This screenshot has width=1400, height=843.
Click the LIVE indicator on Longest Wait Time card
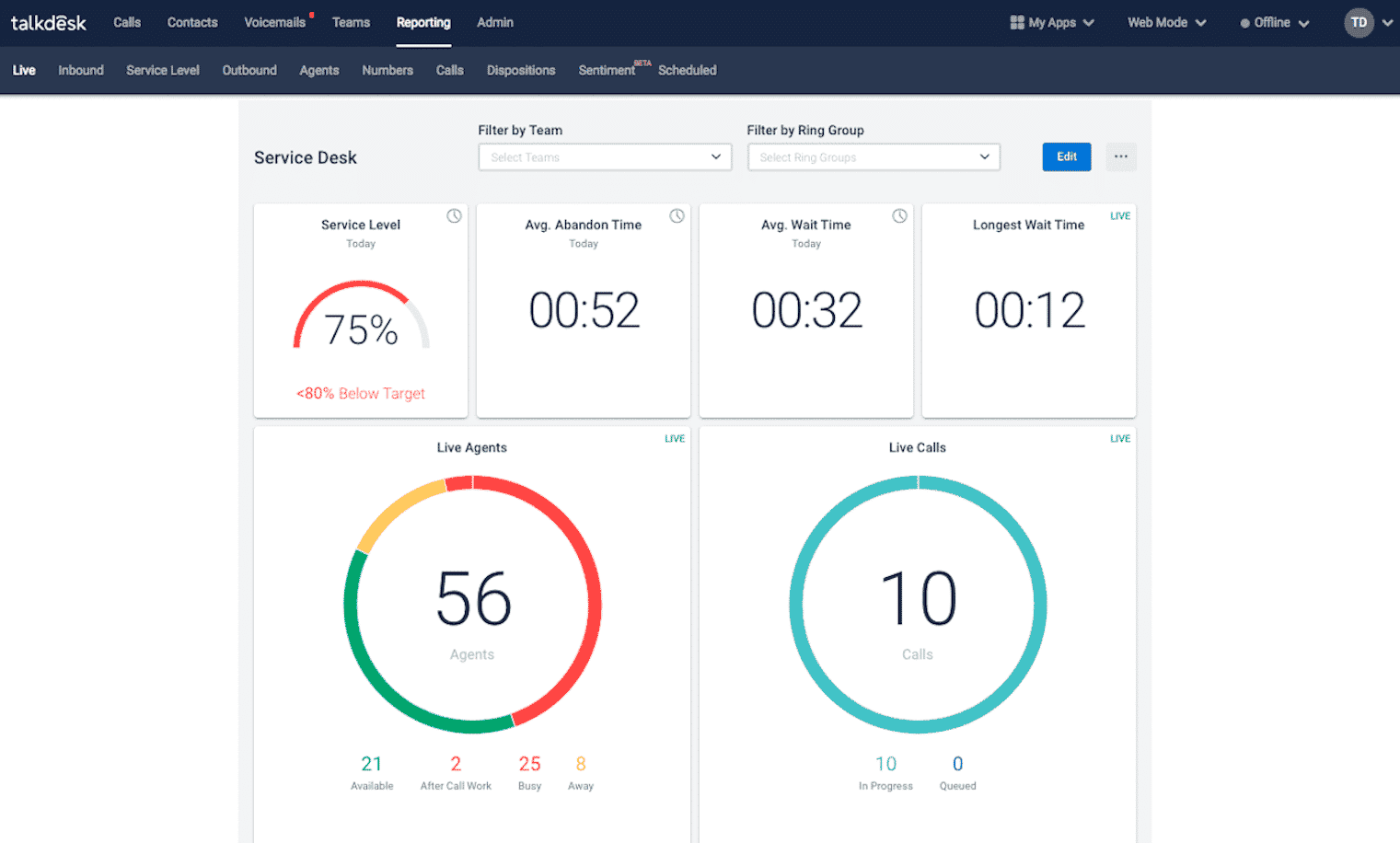[x=1119, y=215]
